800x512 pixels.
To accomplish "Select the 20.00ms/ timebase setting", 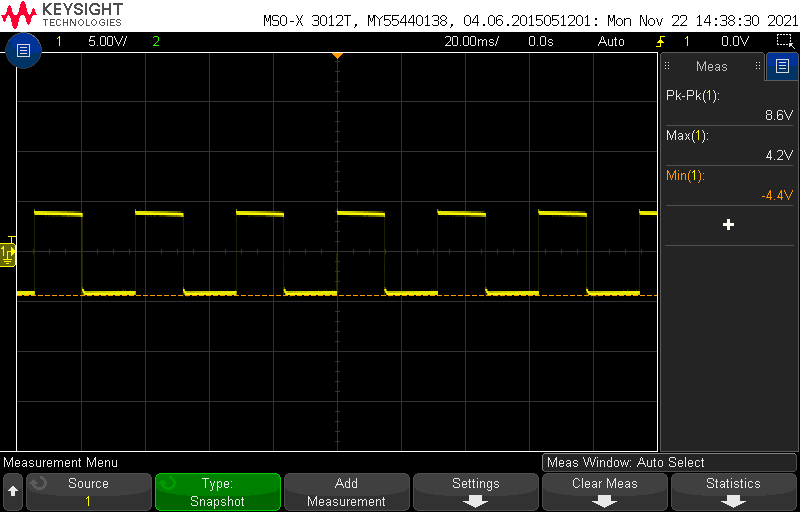I will pos(468,42).
